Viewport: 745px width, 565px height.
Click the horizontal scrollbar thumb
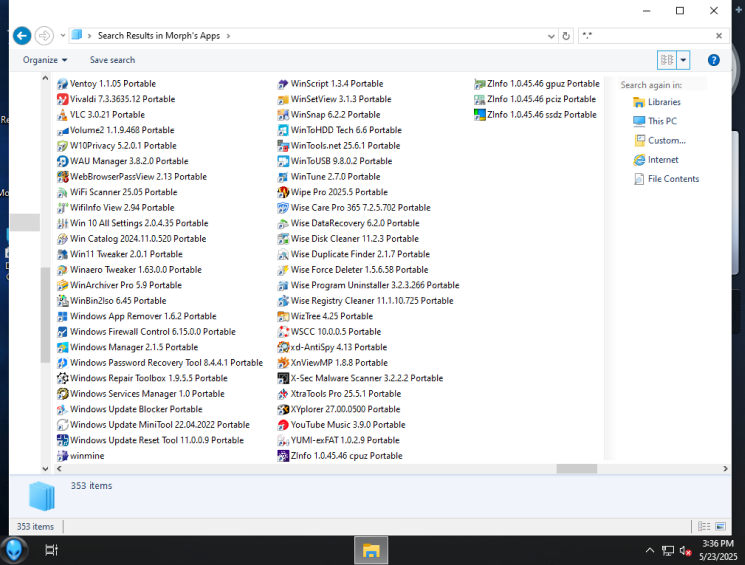(x=576, y=469)
